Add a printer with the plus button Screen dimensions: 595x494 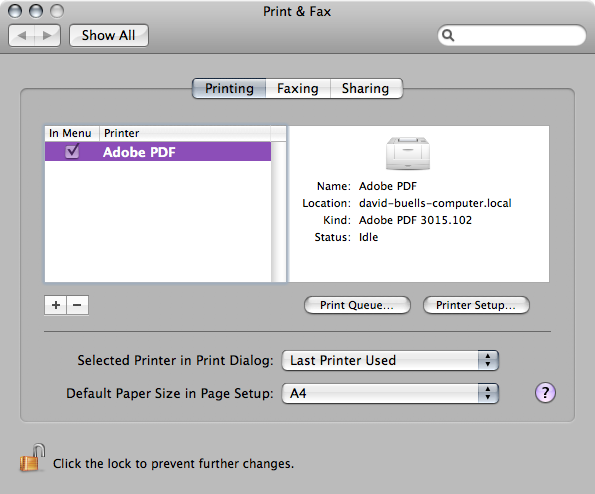click(x=56, y=305)
